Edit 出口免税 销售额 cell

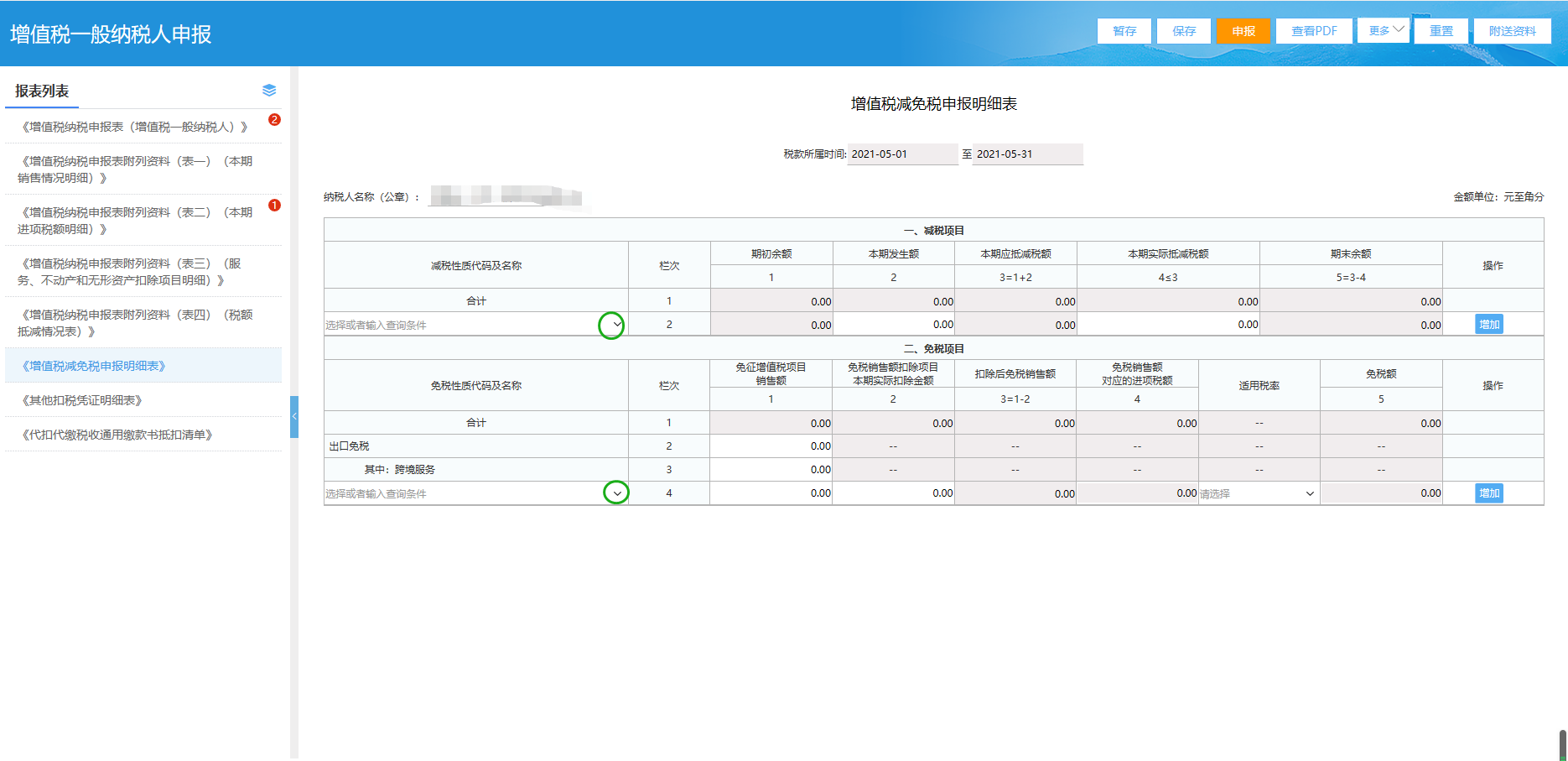click(771, 446)
